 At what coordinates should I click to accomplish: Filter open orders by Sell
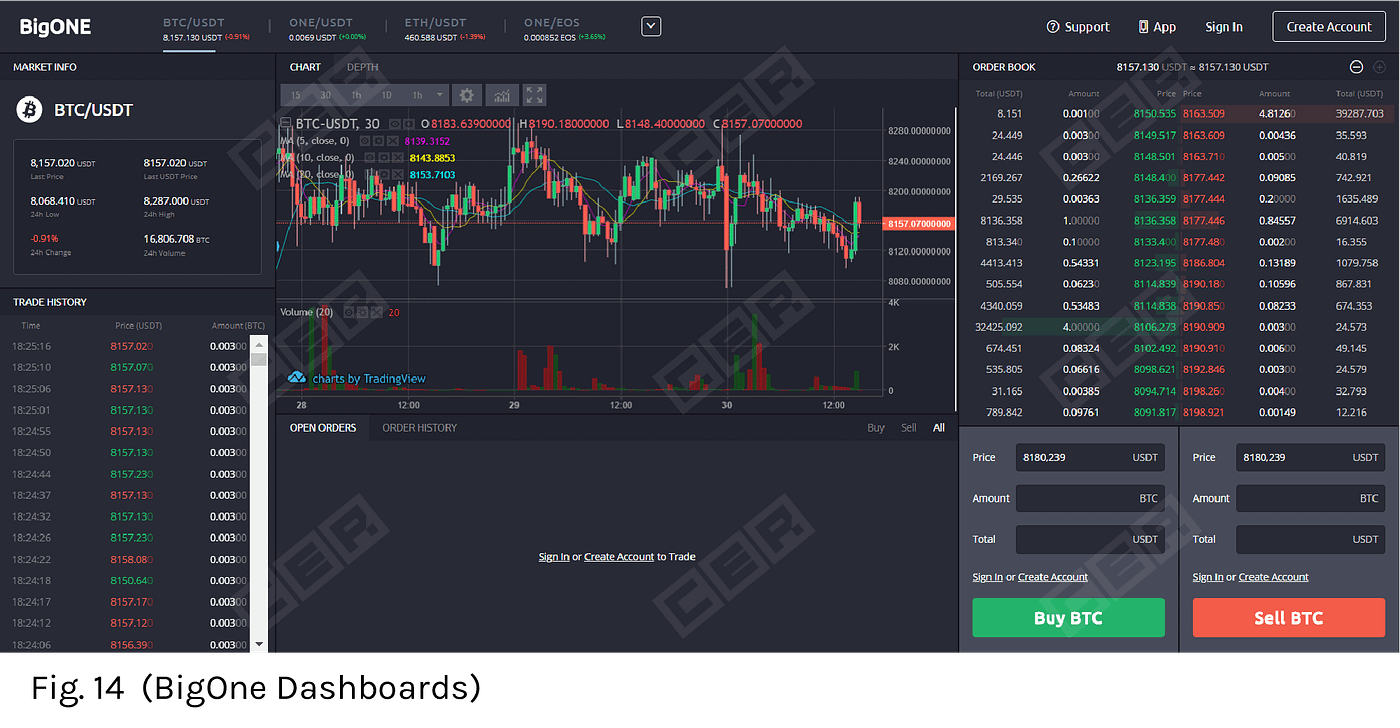(908, 428)
